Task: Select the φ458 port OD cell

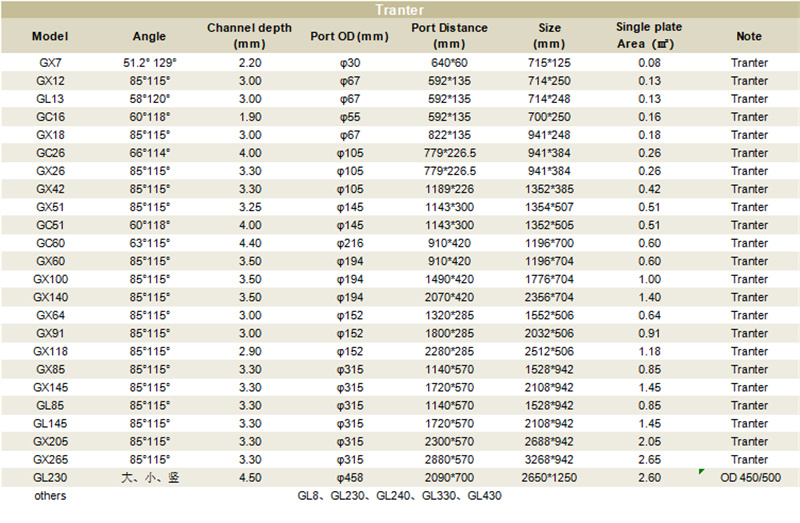Action: [x=350, y=478]
